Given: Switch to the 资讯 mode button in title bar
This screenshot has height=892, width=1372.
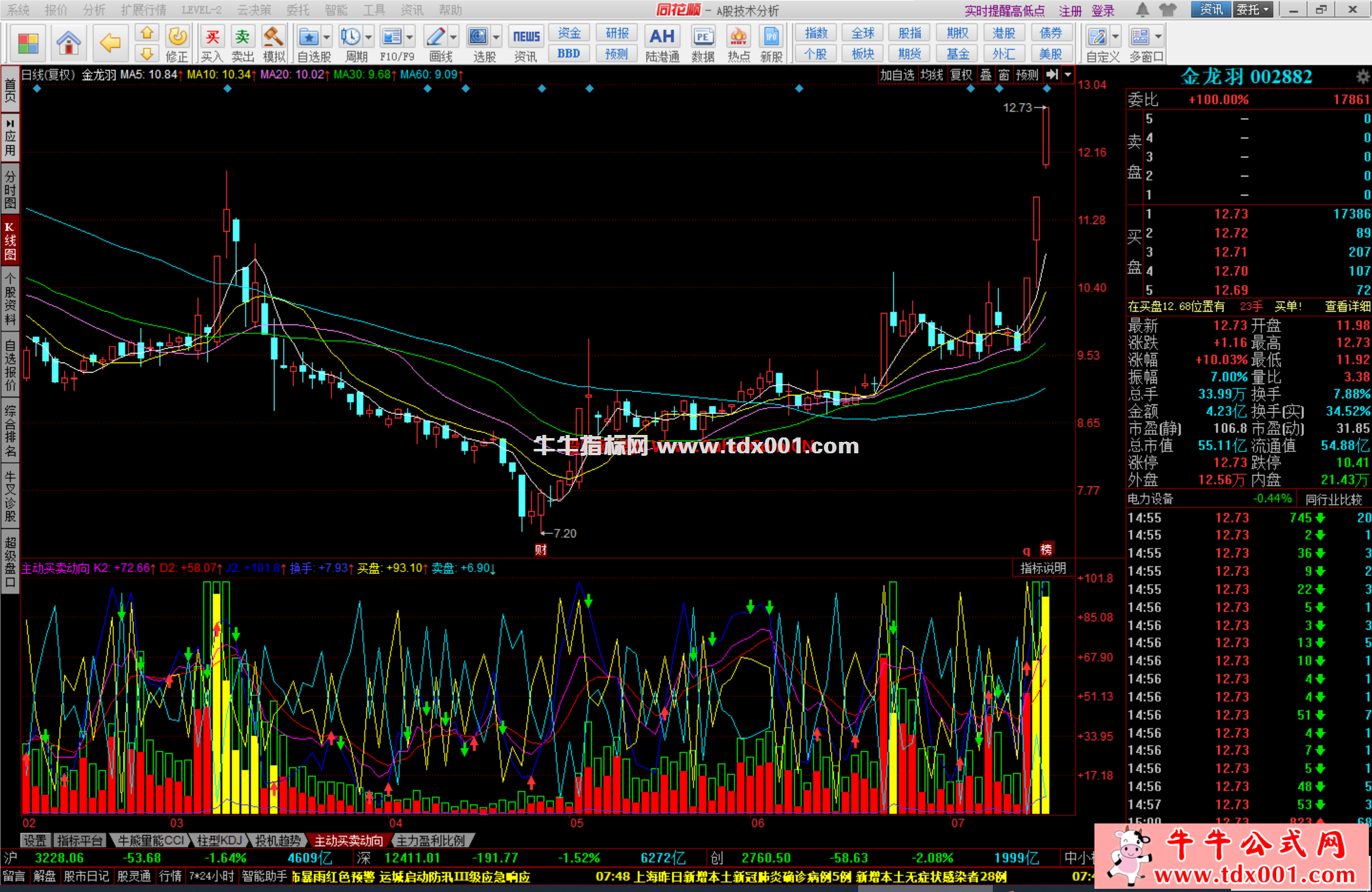Looking at the screenshot, I should pos(1211,10).
